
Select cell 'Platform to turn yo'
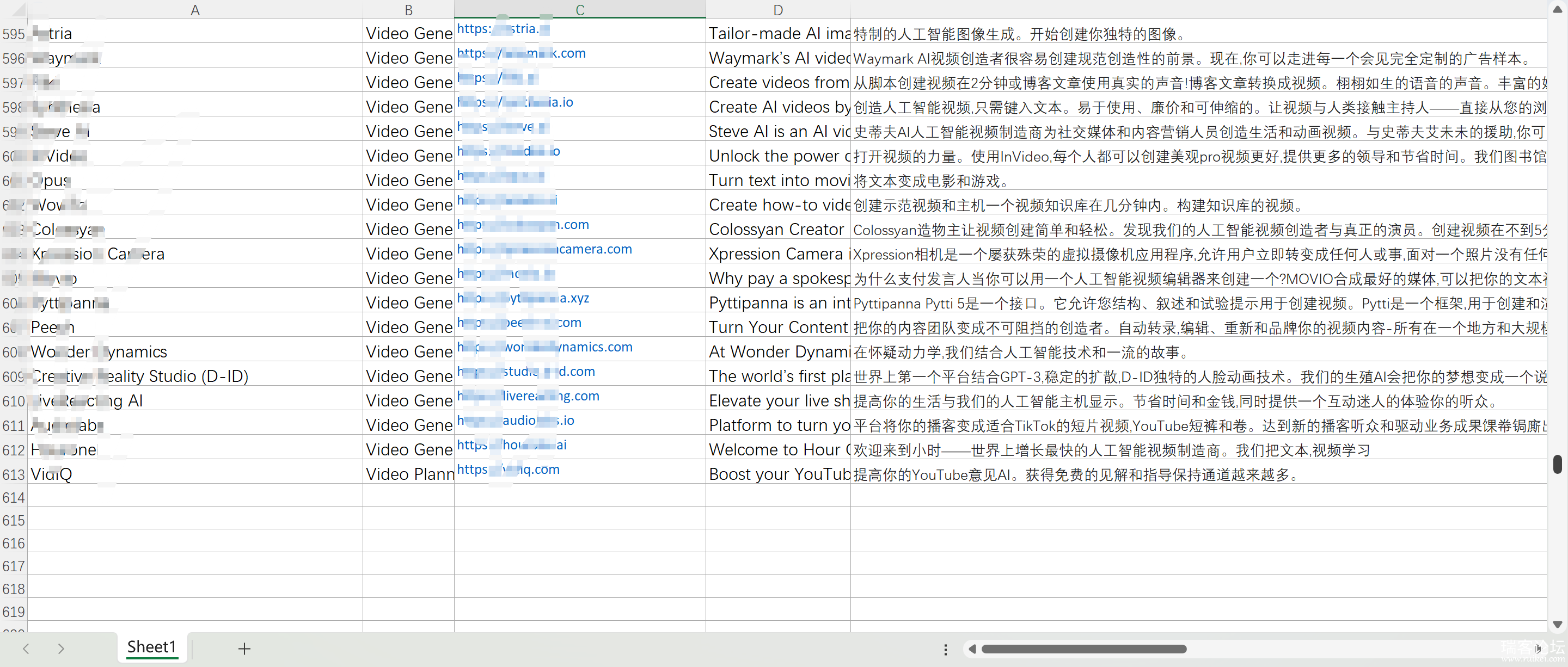coord(778,423)
